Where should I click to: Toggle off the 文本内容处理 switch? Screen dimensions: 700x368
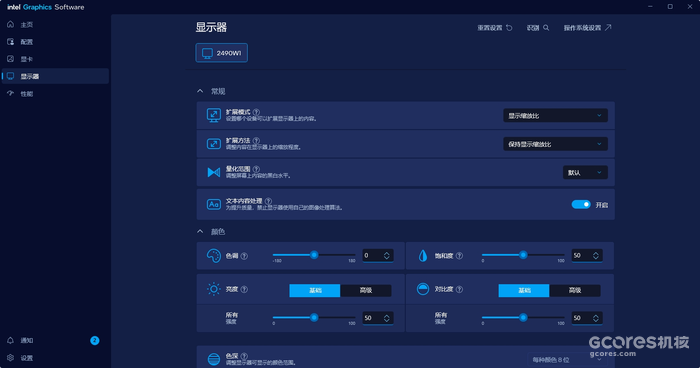tap(581, 205)
